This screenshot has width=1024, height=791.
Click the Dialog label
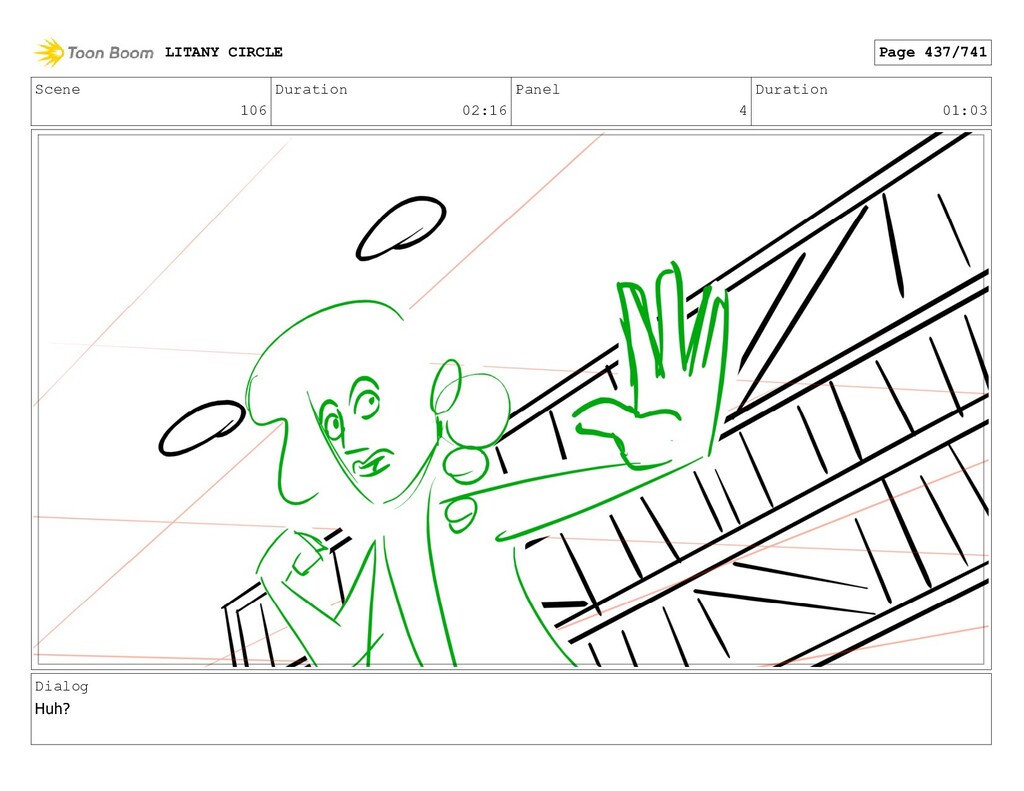(x=61, y=686)
